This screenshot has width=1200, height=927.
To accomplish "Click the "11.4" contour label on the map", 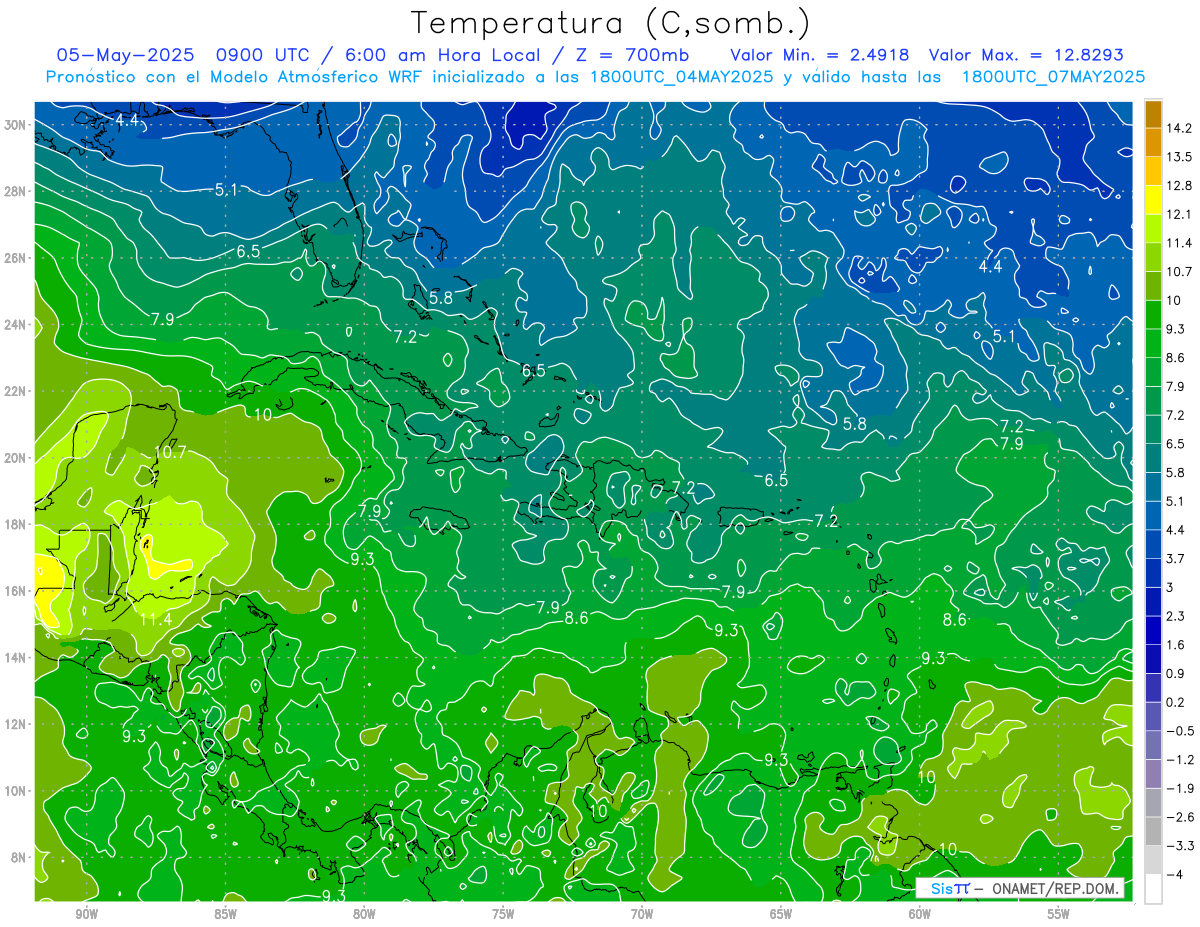I will click(x=155, y=619).
